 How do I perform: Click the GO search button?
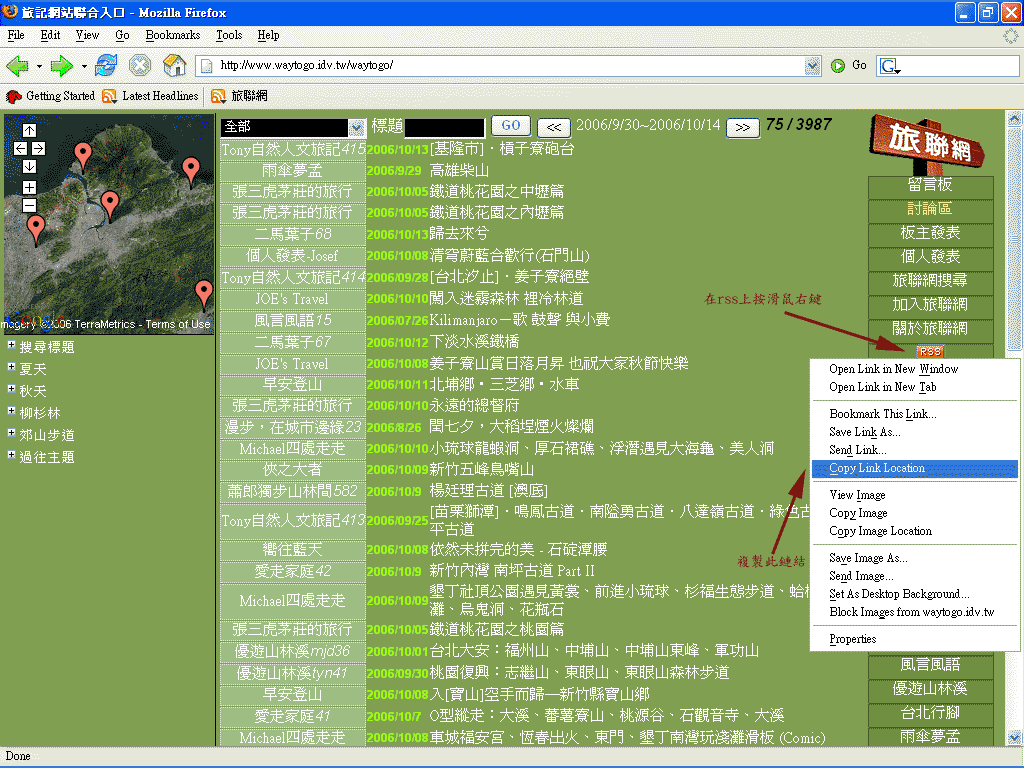tap(511, 126)
